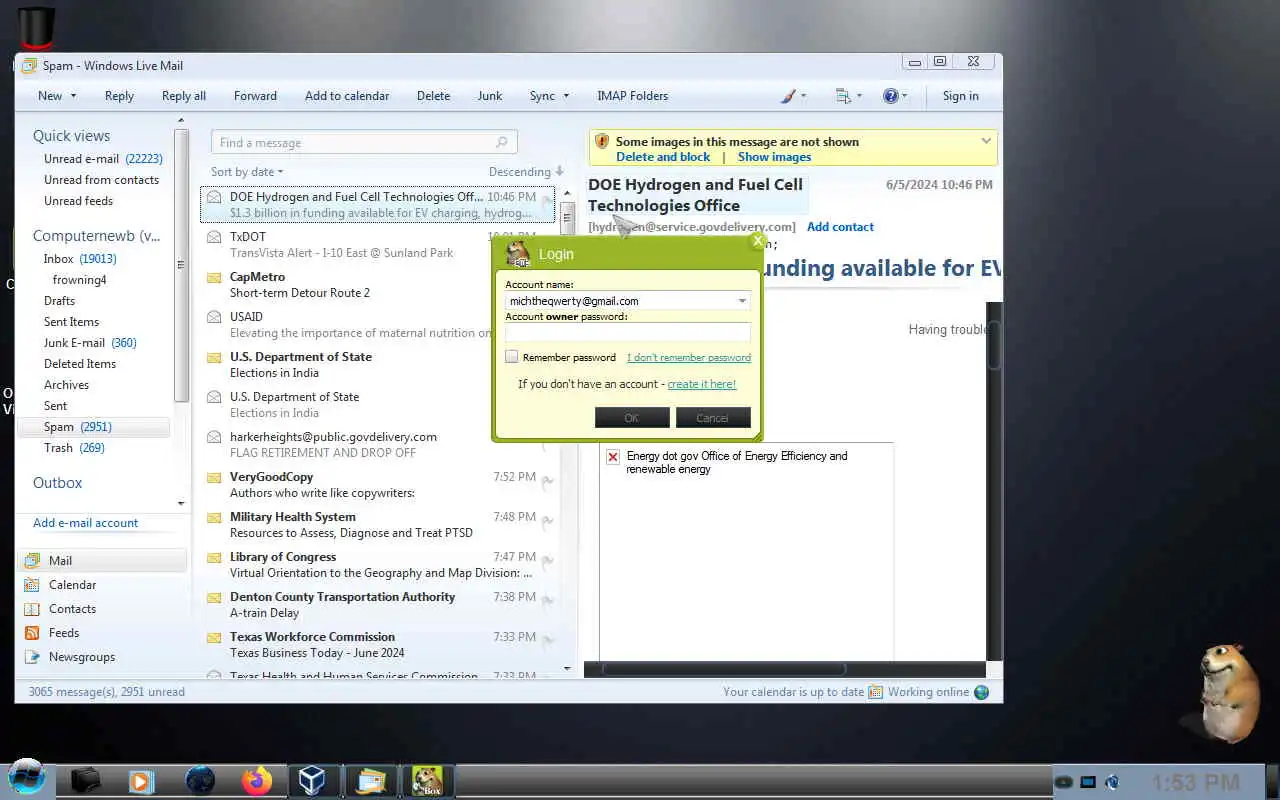Open dropdown arrow next to Help icon
This screenshot has height=800, width=1280.
click(x=905, y=96)
